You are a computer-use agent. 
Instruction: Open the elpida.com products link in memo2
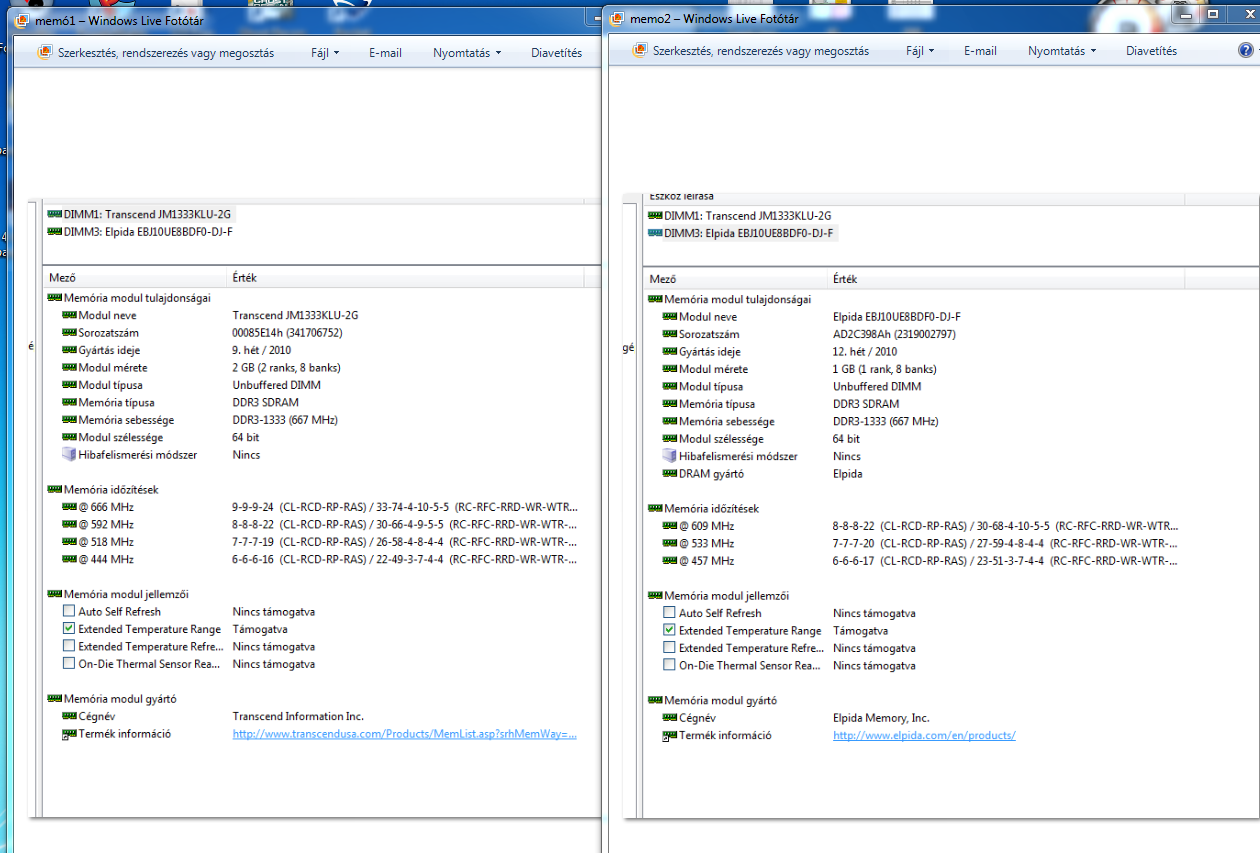coord(924,736)
